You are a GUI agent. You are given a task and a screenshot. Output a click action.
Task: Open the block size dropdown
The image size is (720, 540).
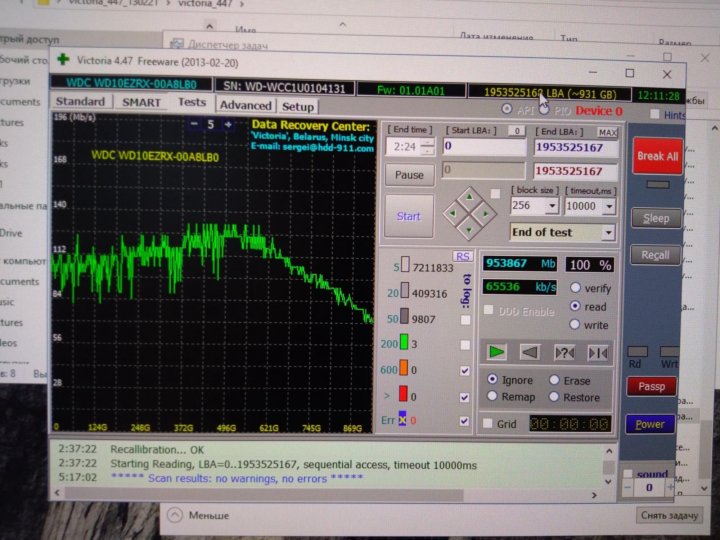pyautogui.click(x=551, y=206)
